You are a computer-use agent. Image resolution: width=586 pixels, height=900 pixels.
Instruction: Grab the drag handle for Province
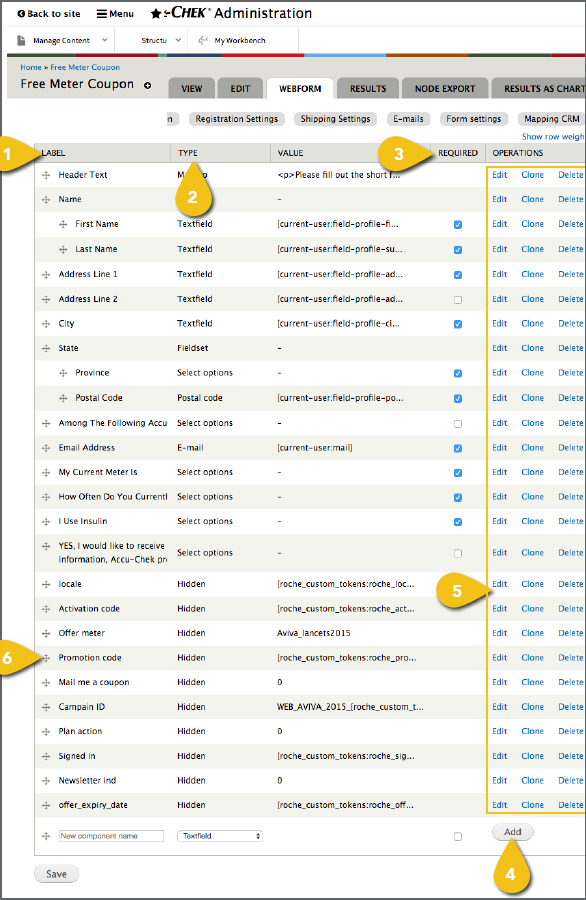63,373
